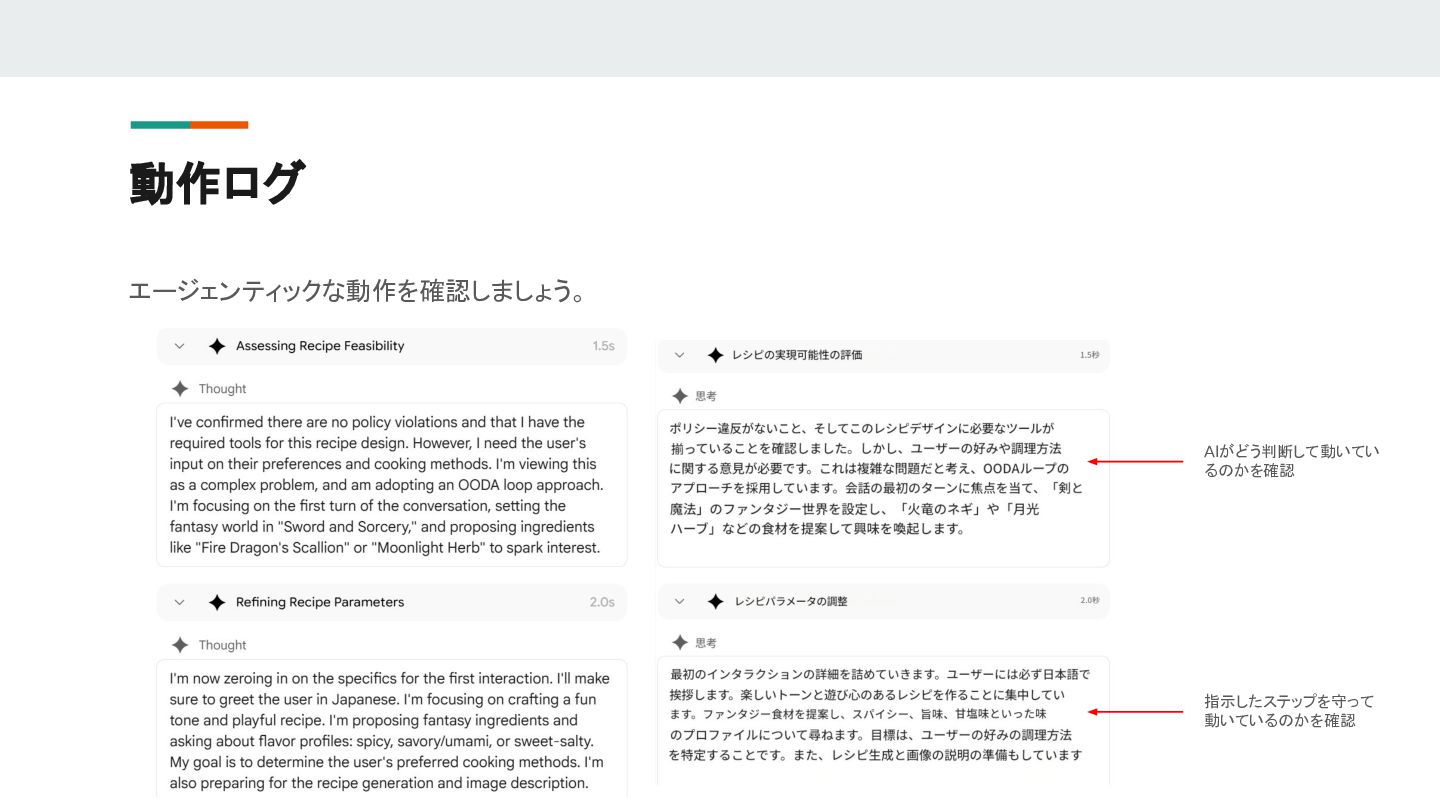Image resolution: width=1440 pixels, height=810 pixels.
Task: Collapse the Assessing Recipe Feasibility chevron
Action: [180, 346]
